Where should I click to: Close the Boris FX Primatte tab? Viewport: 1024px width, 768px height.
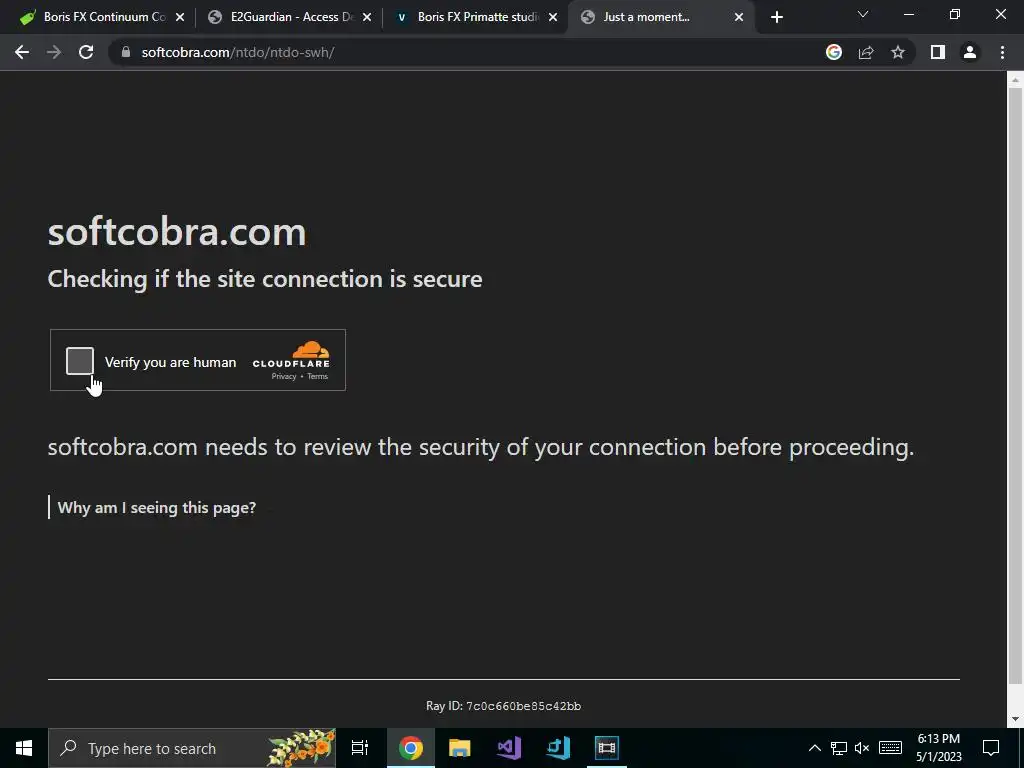point(553,18)
